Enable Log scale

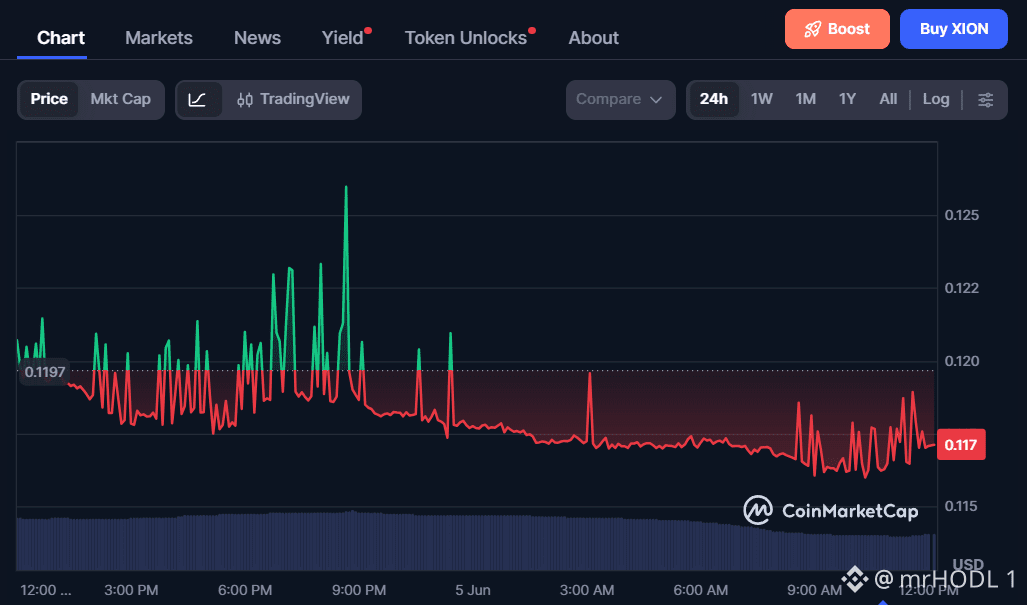[935, 100]
